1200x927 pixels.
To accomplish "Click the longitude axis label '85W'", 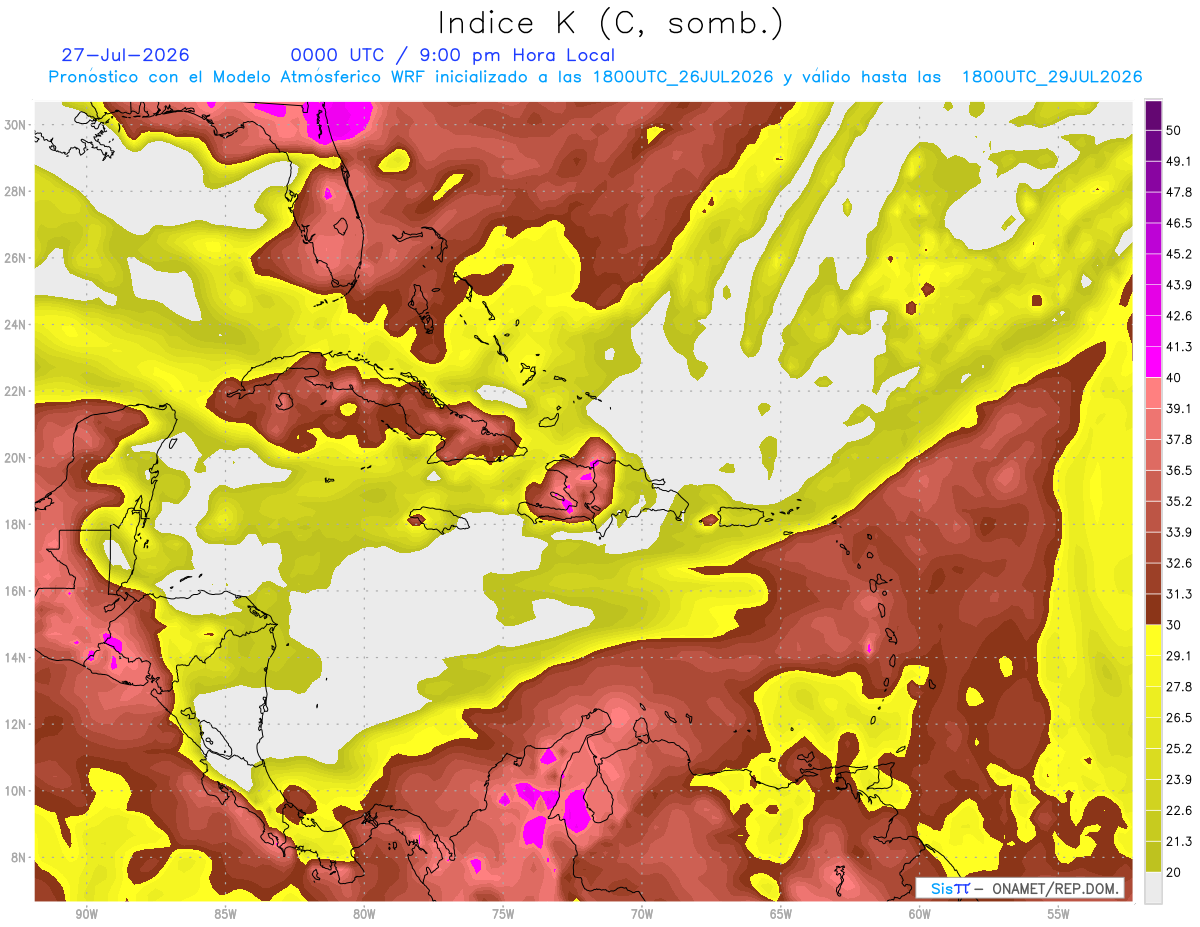I will click(x=225, y=914).
